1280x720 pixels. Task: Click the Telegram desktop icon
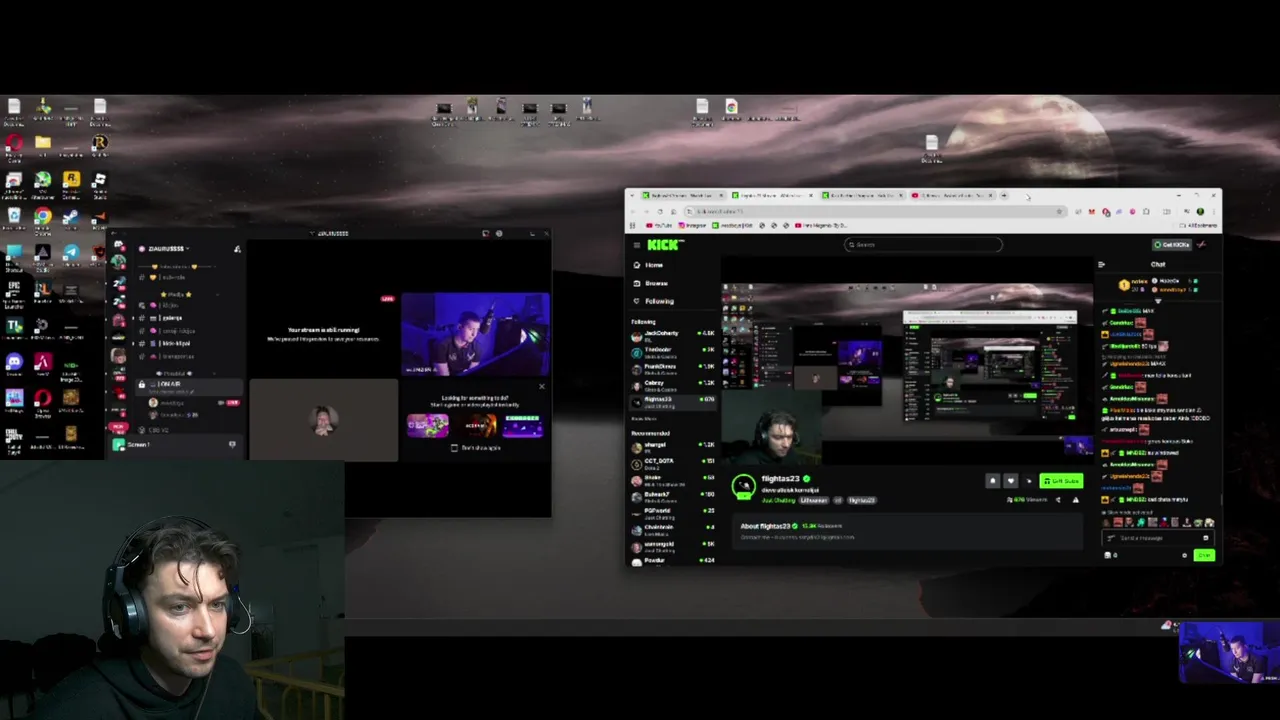point(72,252)
